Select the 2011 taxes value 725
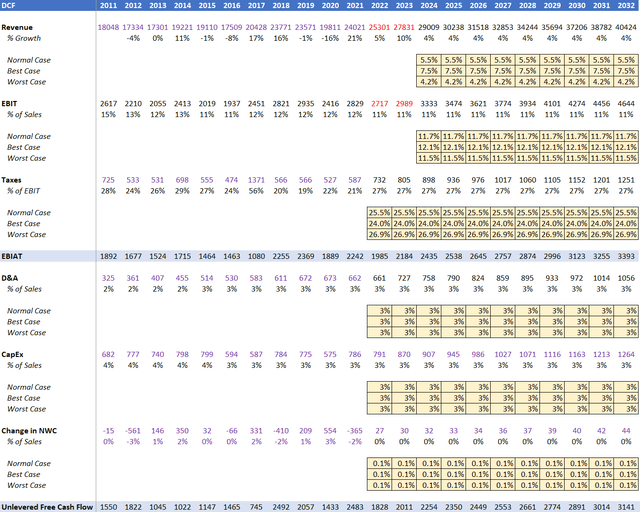Screen dimensions: 640x512 [108, 180]
